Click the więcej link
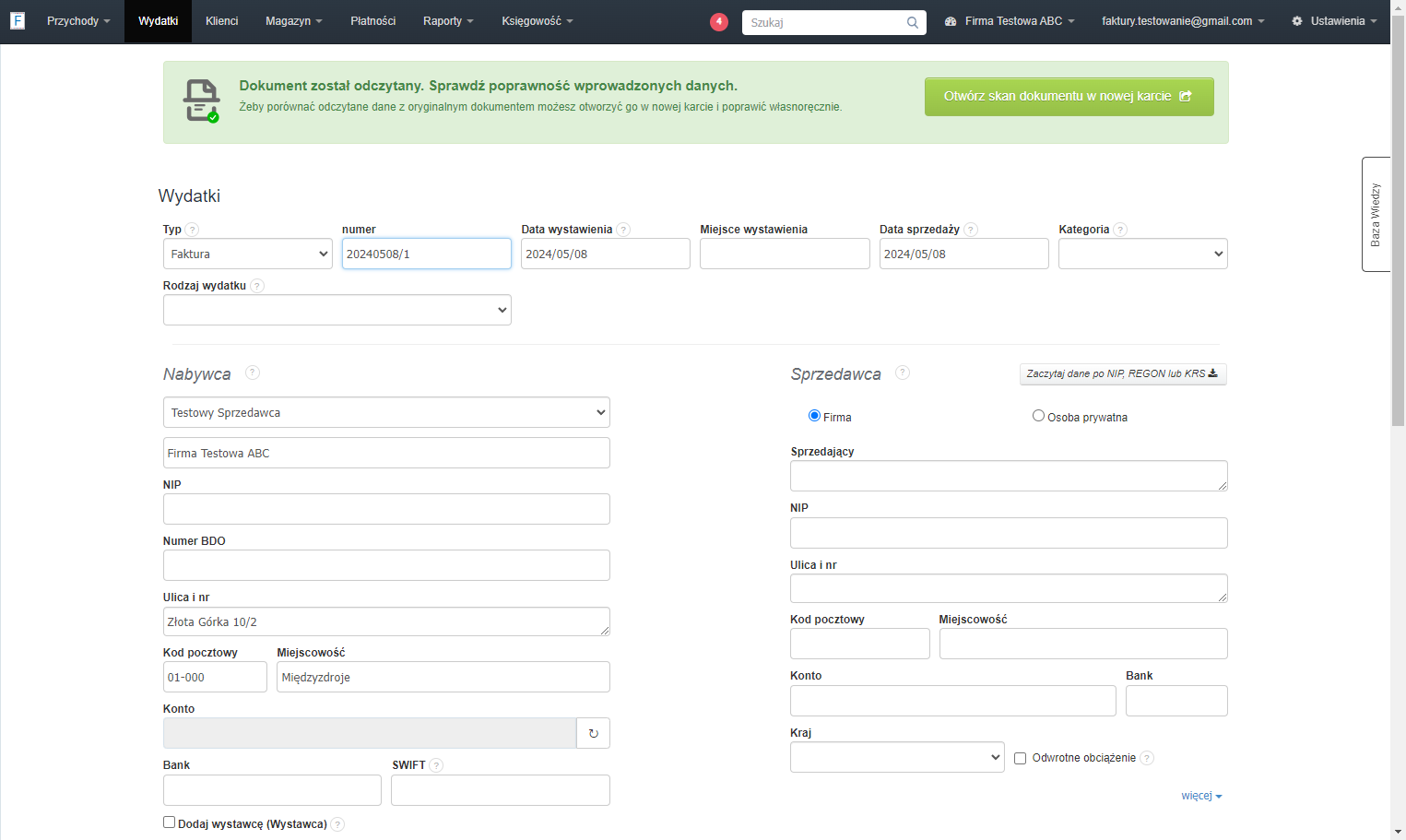This screenshot has height=840, width=1406. tap(1201, 796)
